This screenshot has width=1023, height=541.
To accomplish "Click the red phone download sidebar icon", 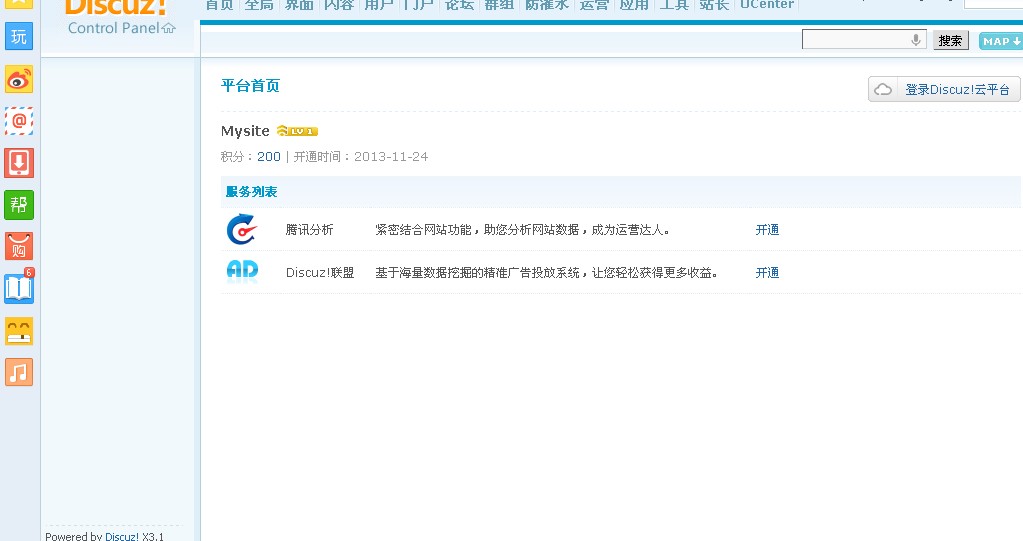I will (x=19, y=163).
